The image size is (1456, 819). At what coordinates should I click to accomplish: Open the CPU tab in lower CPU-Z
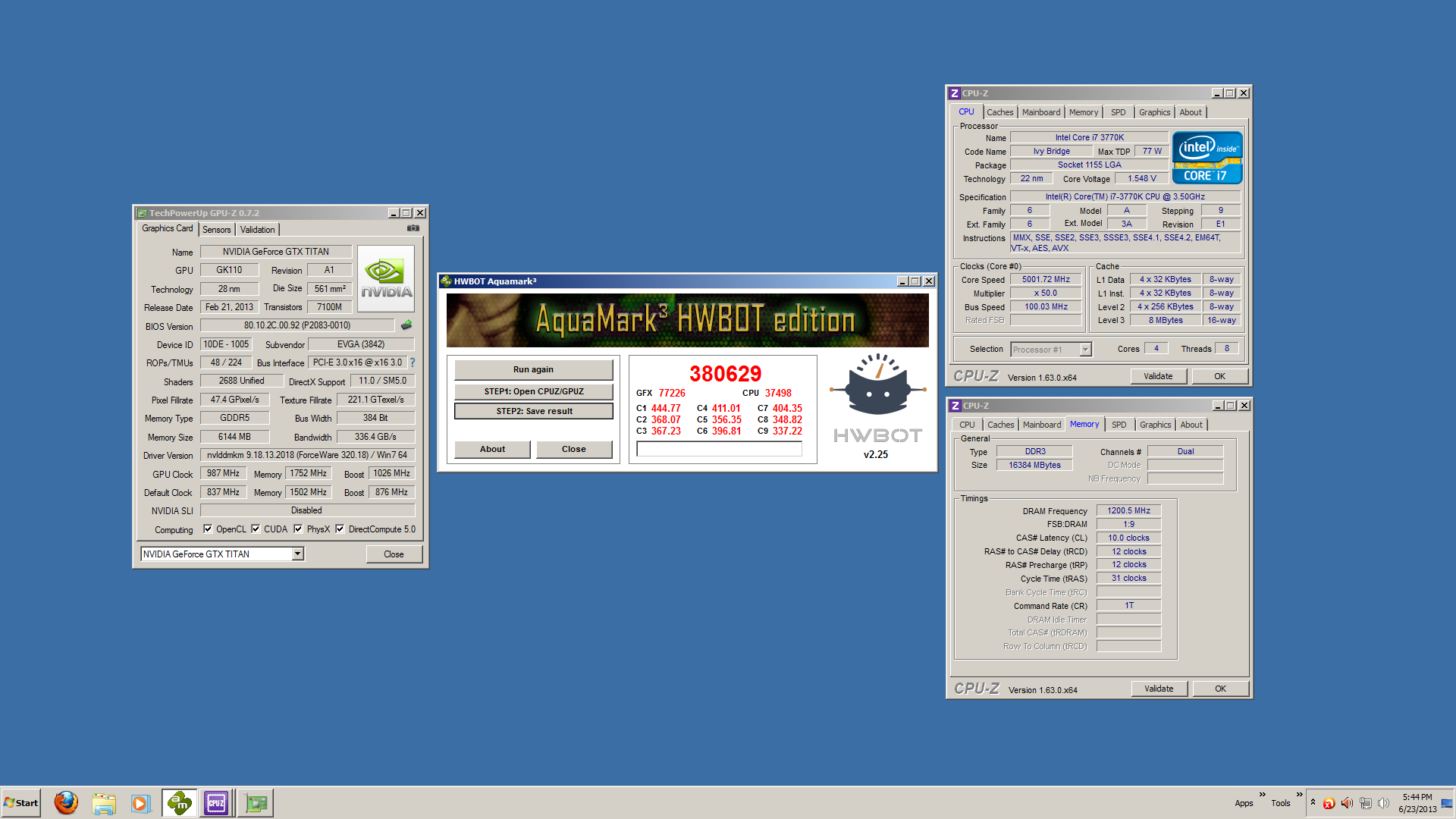[967, 425]
